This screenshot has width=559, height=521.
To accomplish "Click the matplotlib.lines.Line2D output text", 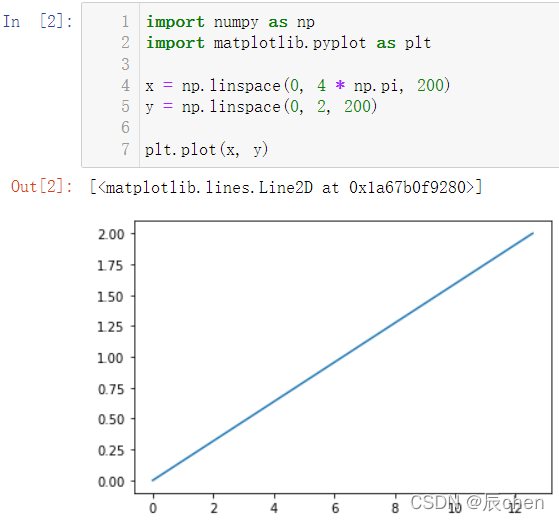I will click(x=286, y=187).
